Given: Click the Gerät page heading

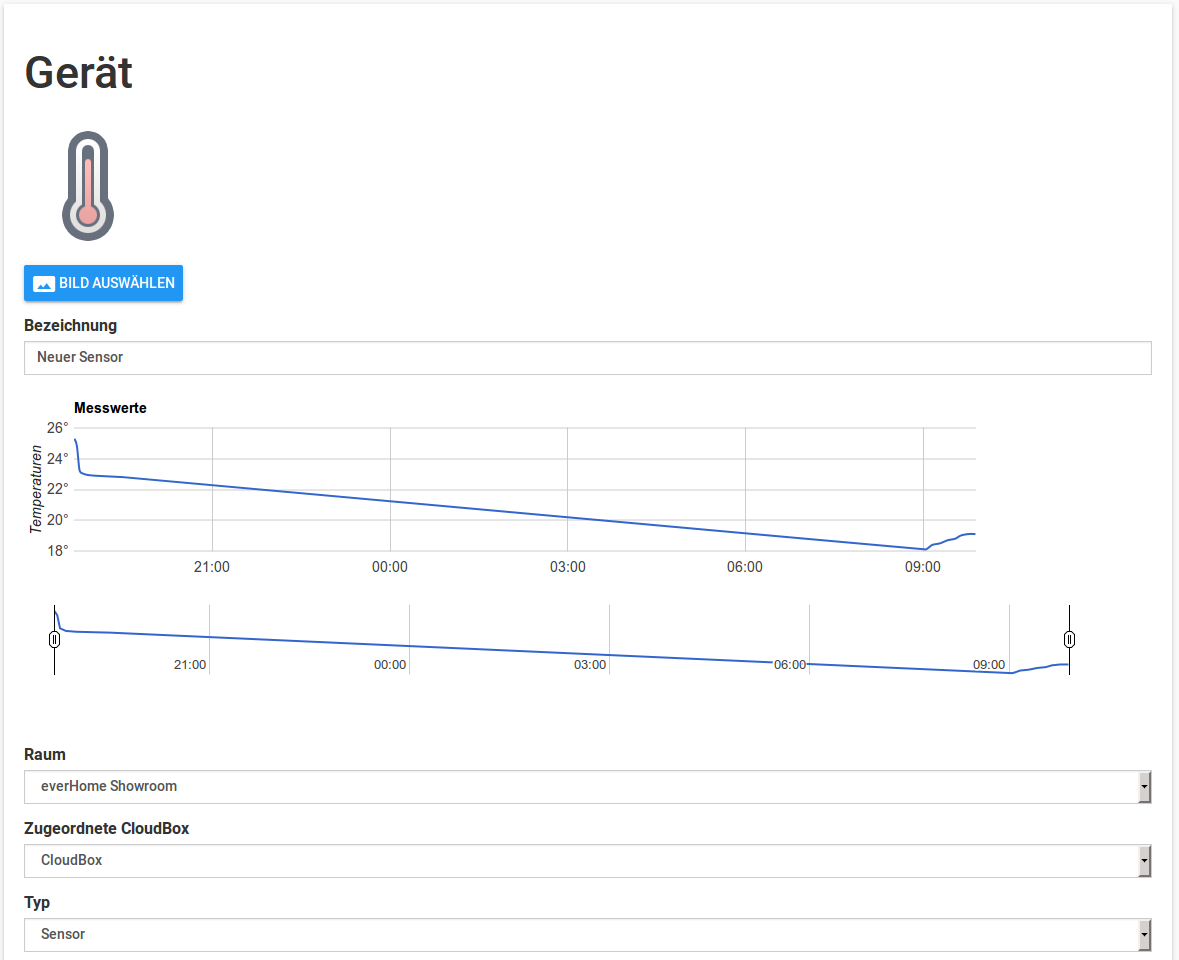Looking at the screenshot, I should 79,73.
